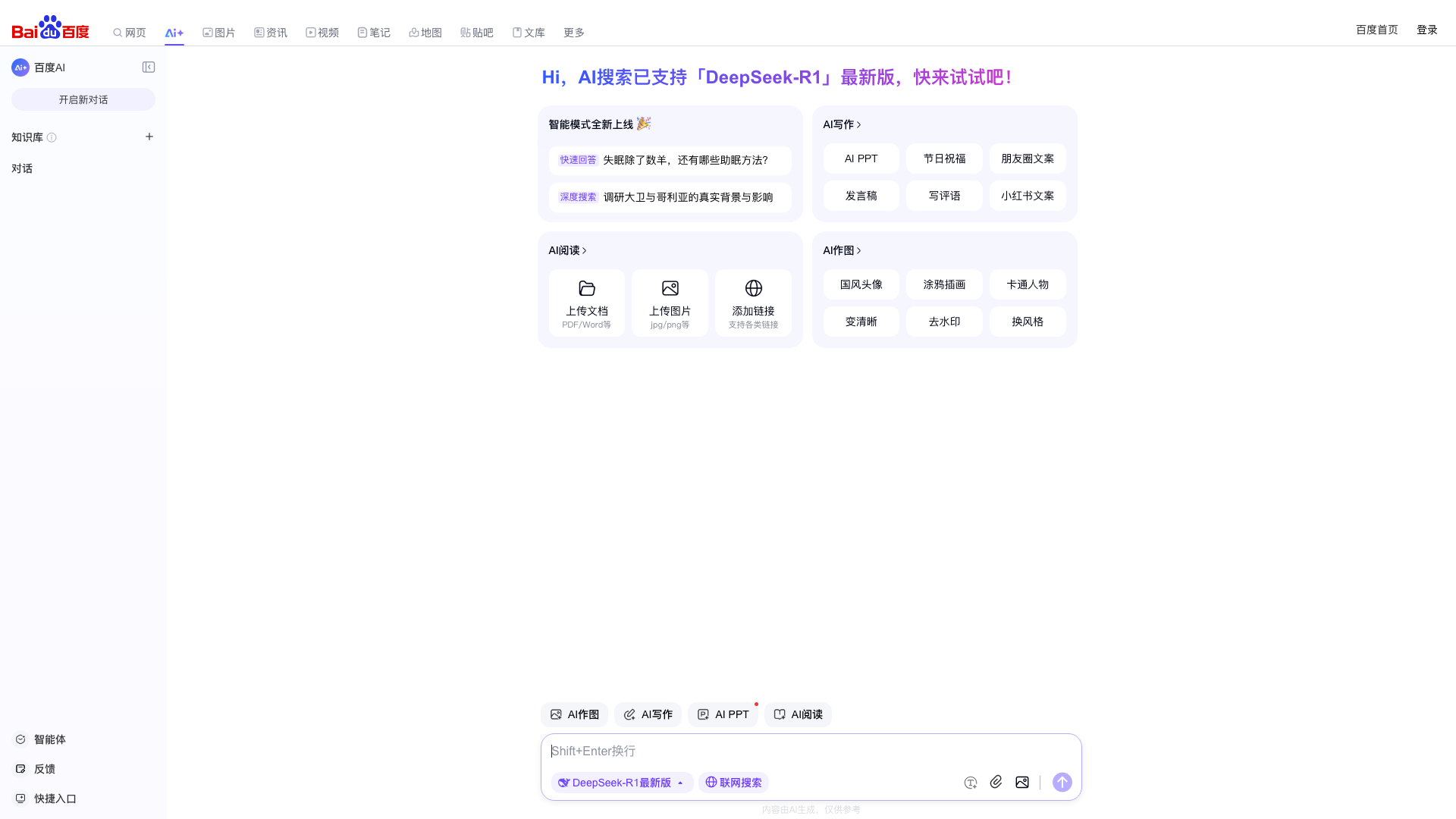Click the 登录 login link

point(1427,30)
